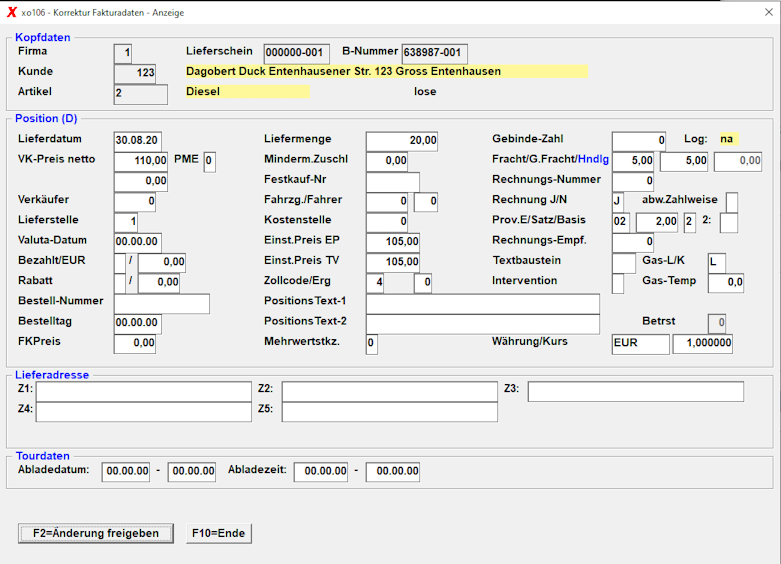The width and height of the screenshot is (781, 564).
Task: Click the Liefermenge field 20,00
Action: click(x=402, y=141)
